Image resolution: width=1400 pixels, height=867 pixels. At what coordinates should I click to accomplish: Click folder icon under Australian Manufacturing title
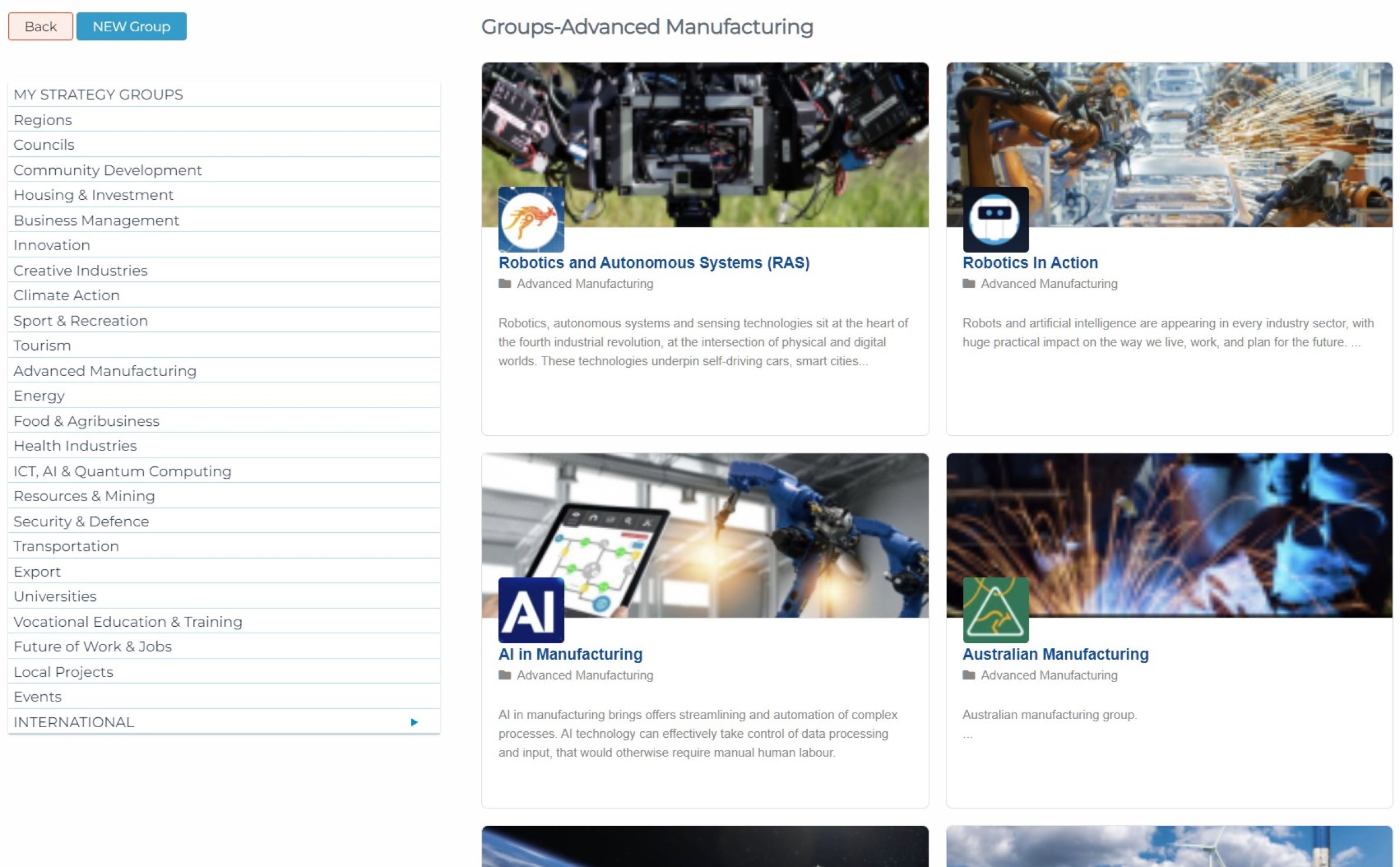969,675
